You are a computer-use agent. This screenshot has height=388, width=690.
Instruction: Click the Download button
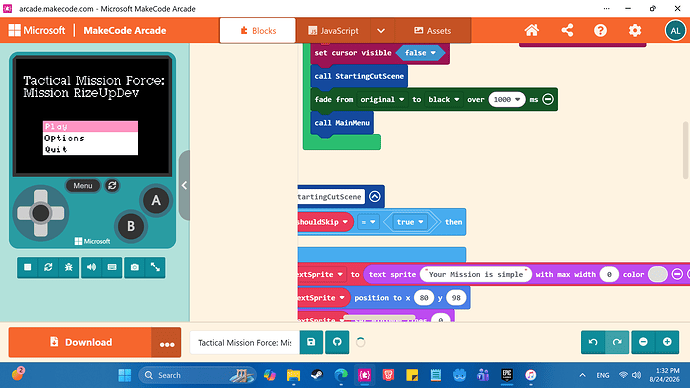coord(80,342)
